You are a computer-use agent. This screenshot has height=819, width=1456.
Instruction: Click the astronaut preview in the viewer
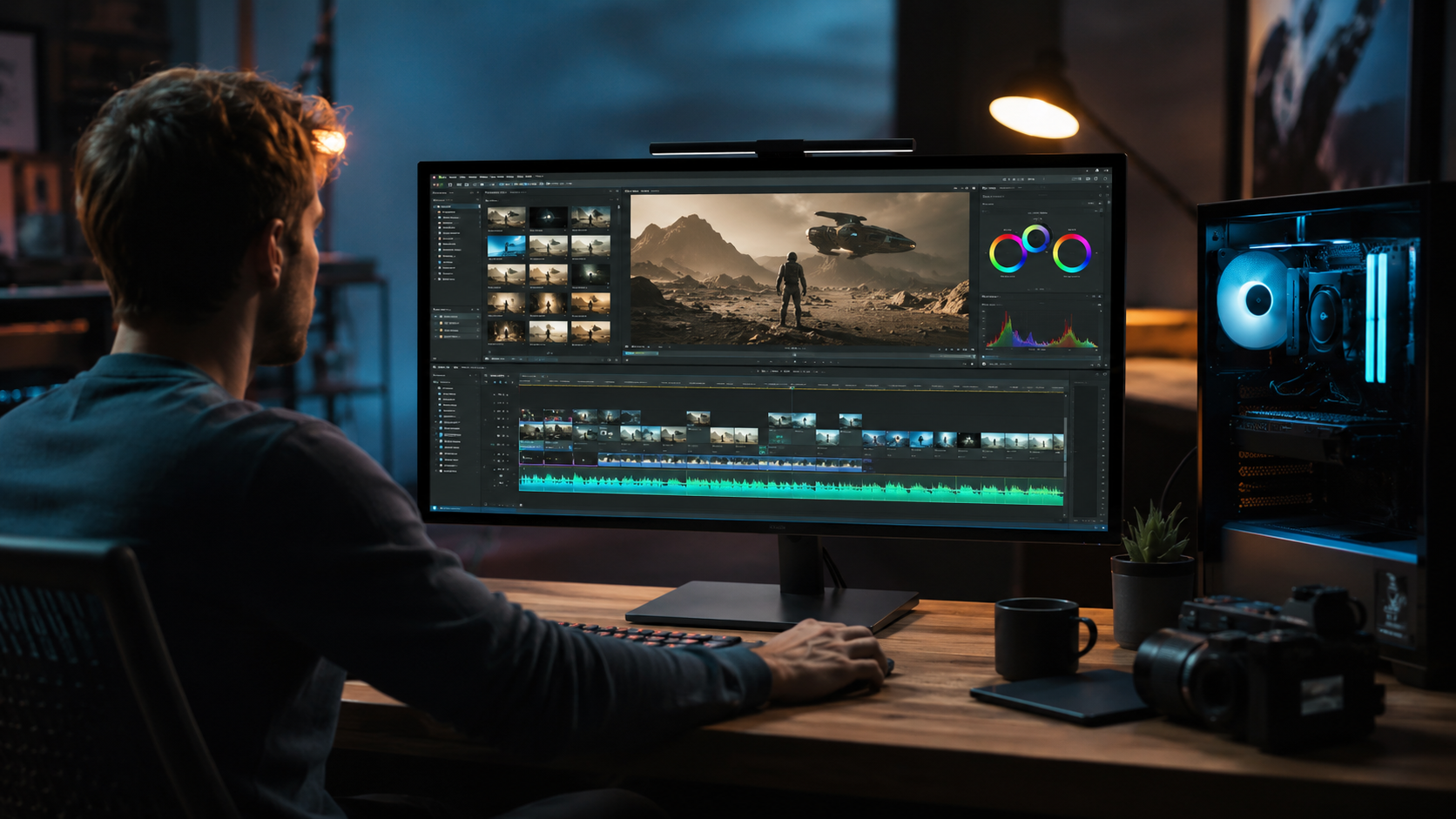799,269
